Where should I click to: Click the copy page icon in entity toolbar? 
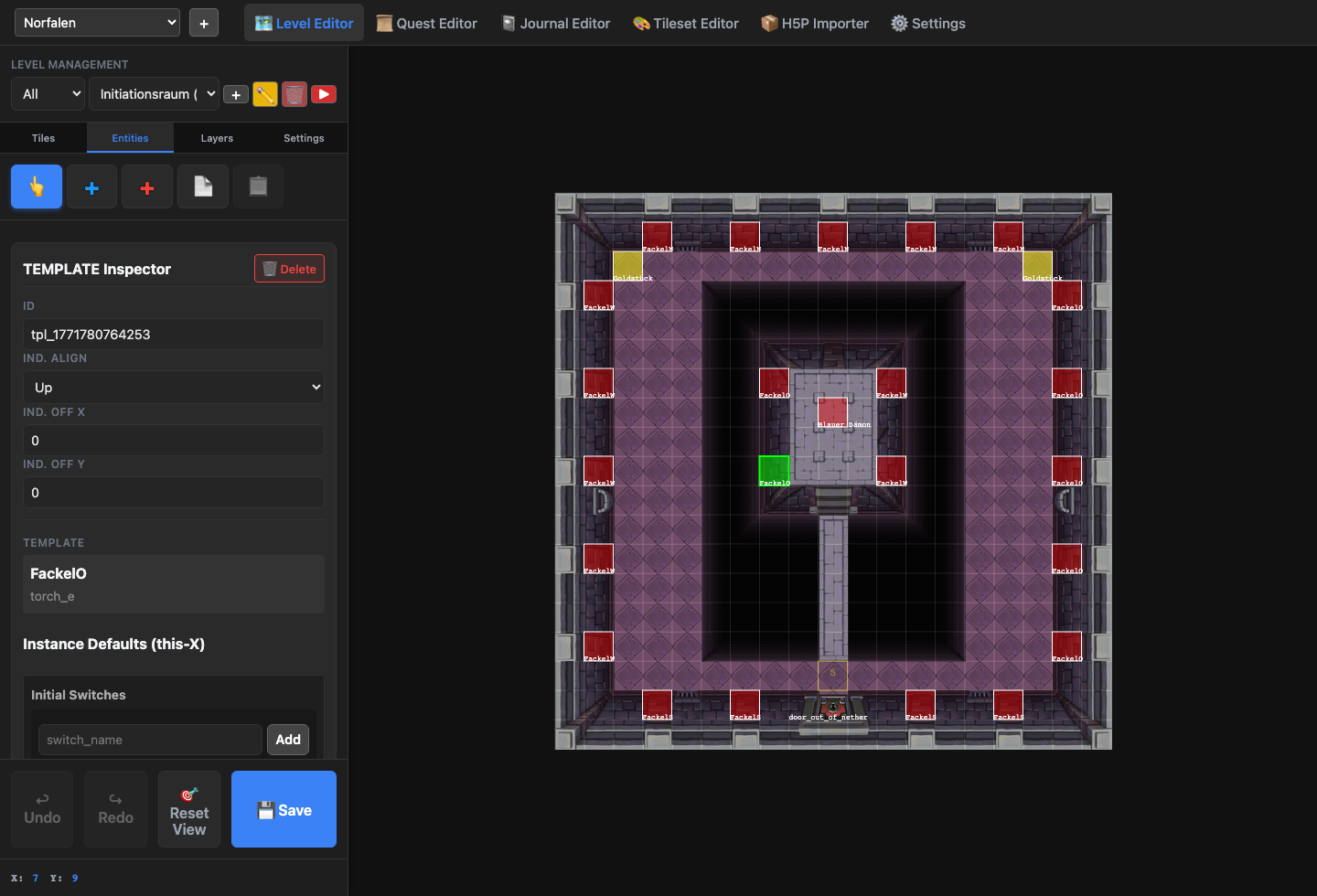point(202,187)
